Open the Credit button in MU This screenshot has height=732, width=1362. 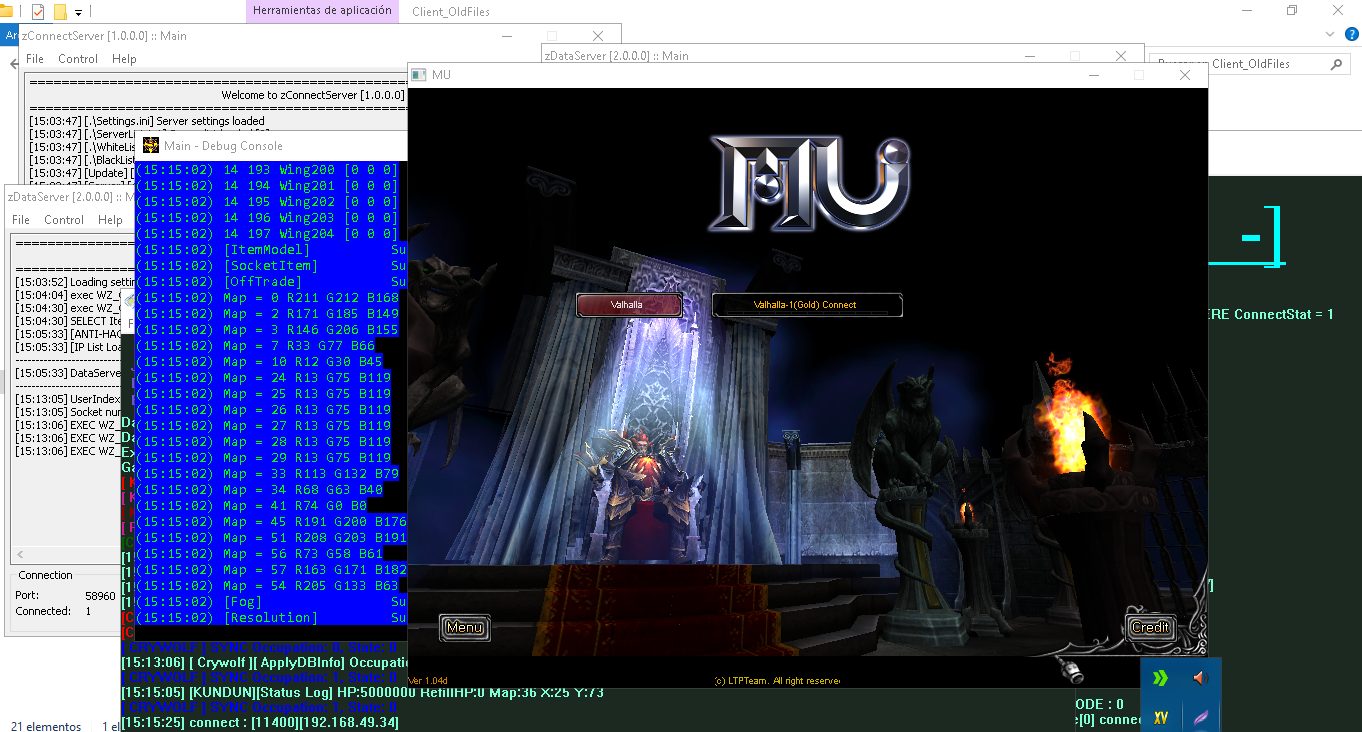pyautogui.click(x=1150, y=628)
